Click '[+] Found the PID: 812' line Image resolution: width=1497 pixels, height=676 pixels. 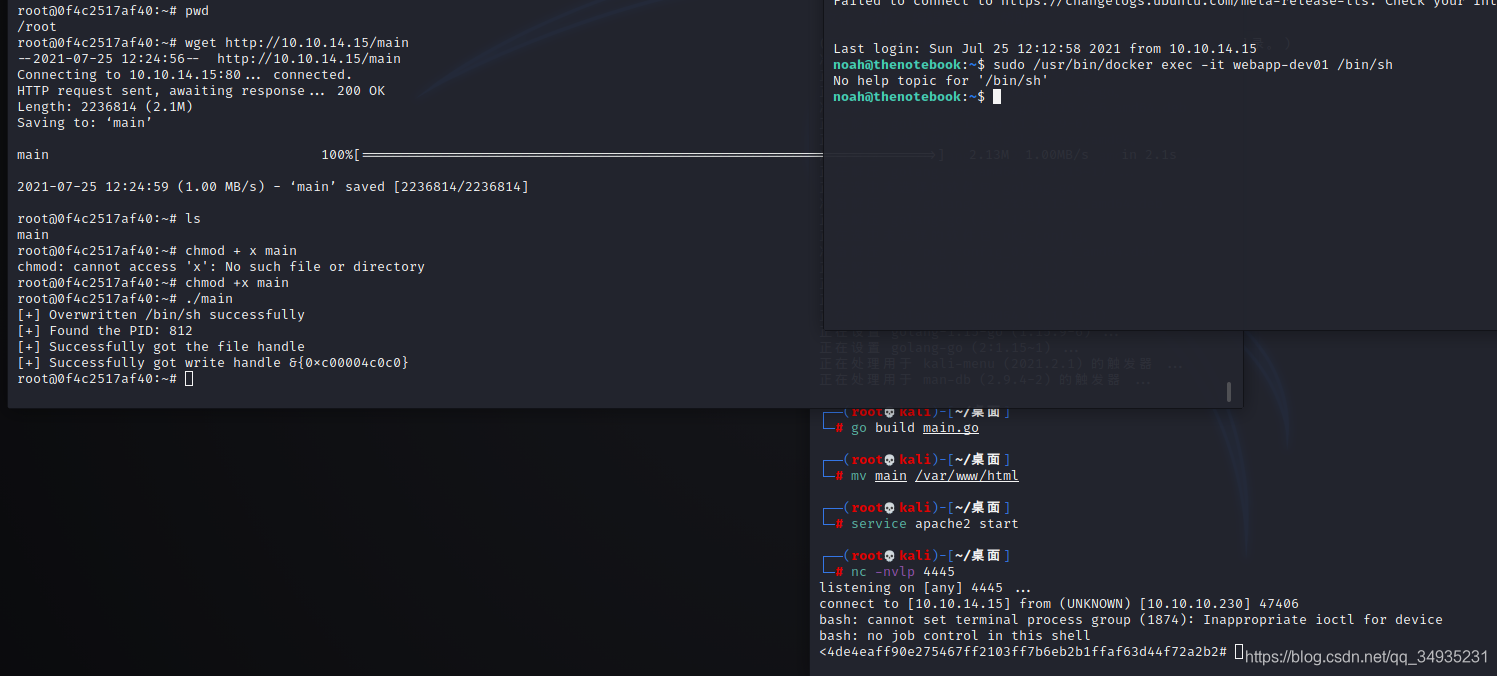[x=105, y=330]
